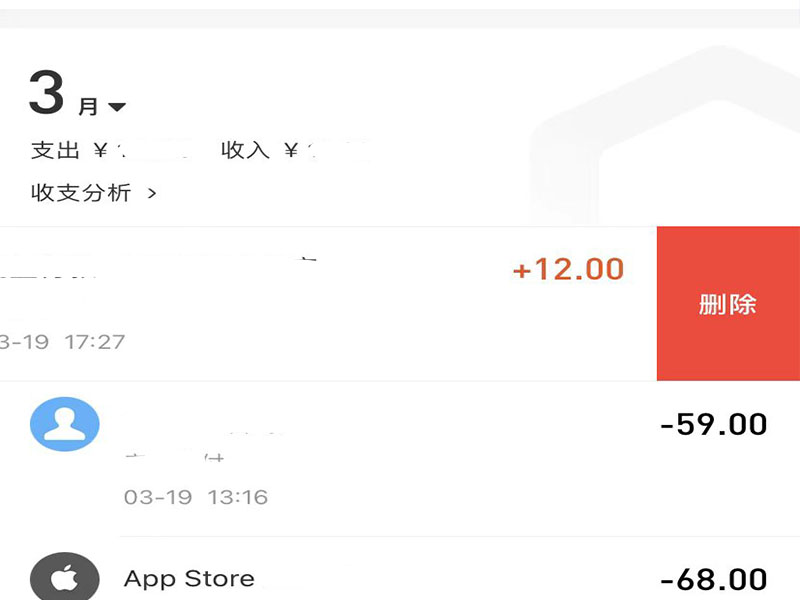Click the 03-19 13:16 transaction timestamp
Image resolution: width=800 pixels, height=600 pixels.
click(x=196, y=497)
